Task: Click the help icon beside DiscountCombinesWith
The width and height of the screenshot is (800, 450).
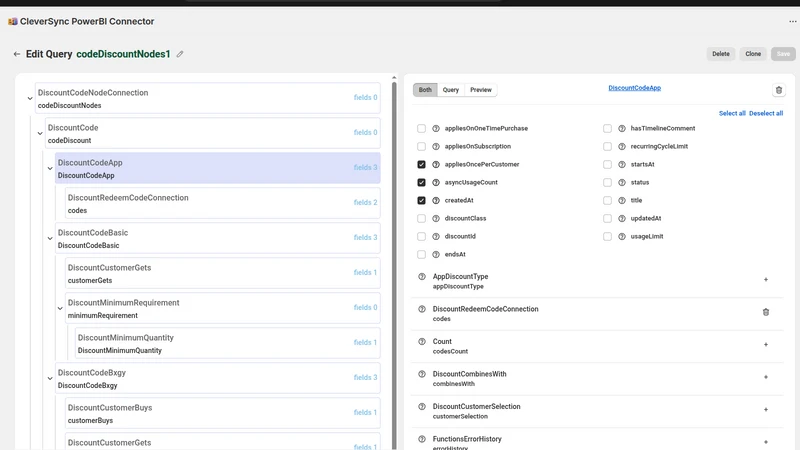Action: tap(422, 374)
